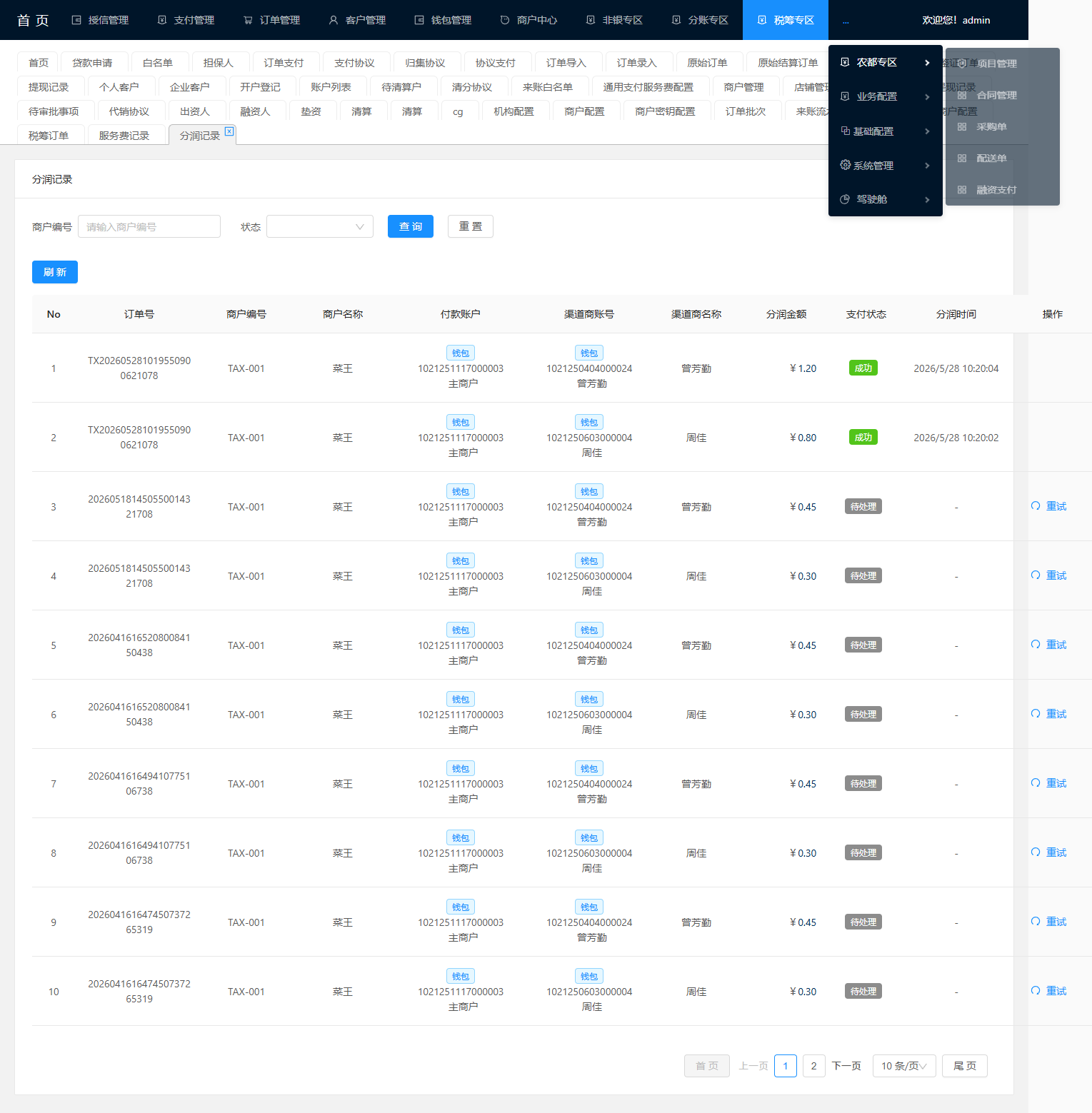Click the grid icon beside 融资支付
Viewport: 1092px width, 1113px height.
coord(962,190)
